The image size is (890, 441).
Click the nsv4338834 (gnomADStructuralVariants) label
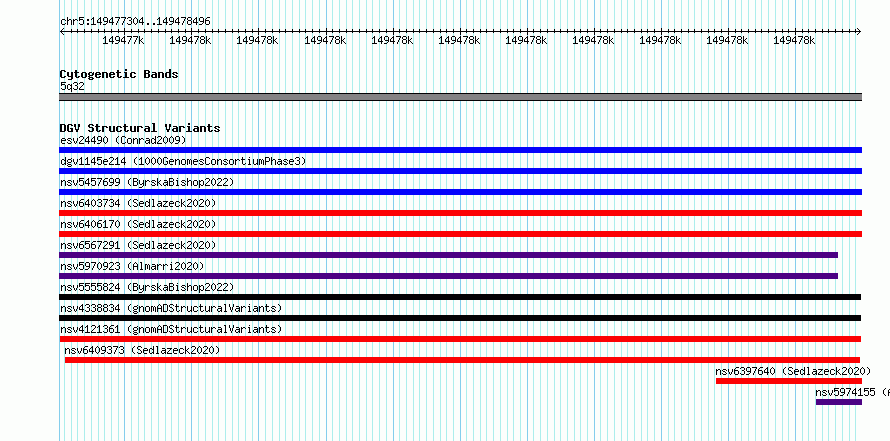pos(171,308)
